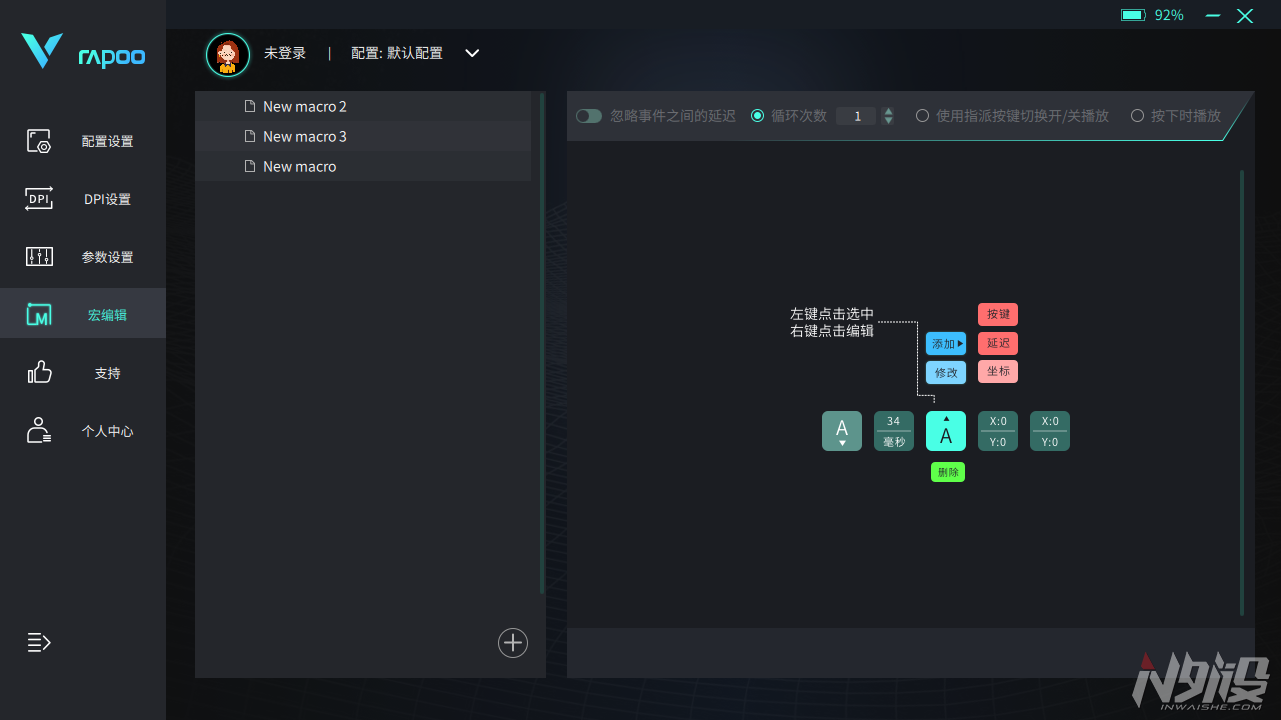Click the 个人中心 person icon
Screen dimensions: 1281x720
tap(39, 431)
